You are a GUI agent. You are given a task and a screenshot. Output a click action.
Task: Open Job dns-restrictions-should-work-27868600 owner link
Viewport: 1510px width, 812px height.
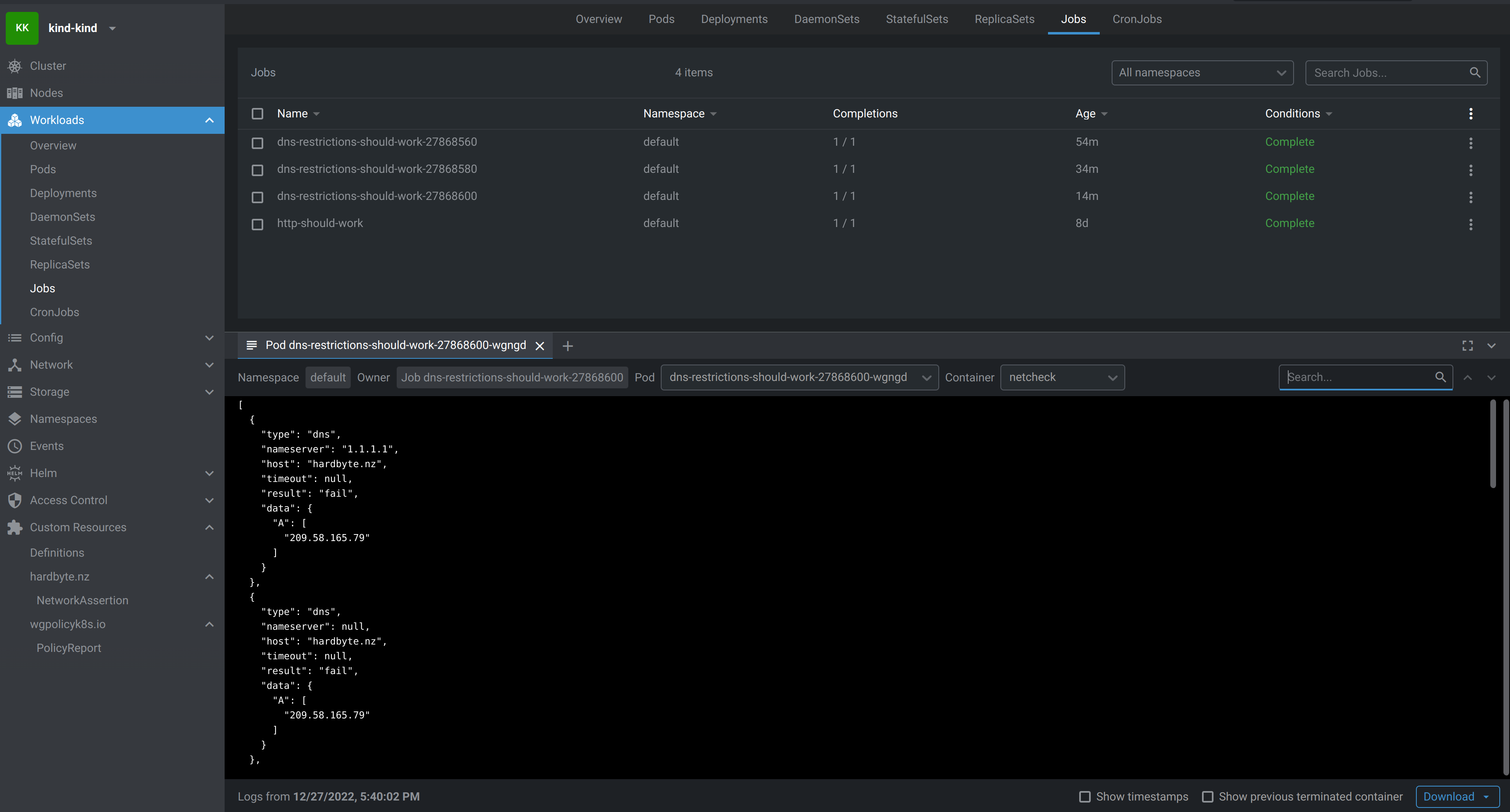[x=512, y=377]
